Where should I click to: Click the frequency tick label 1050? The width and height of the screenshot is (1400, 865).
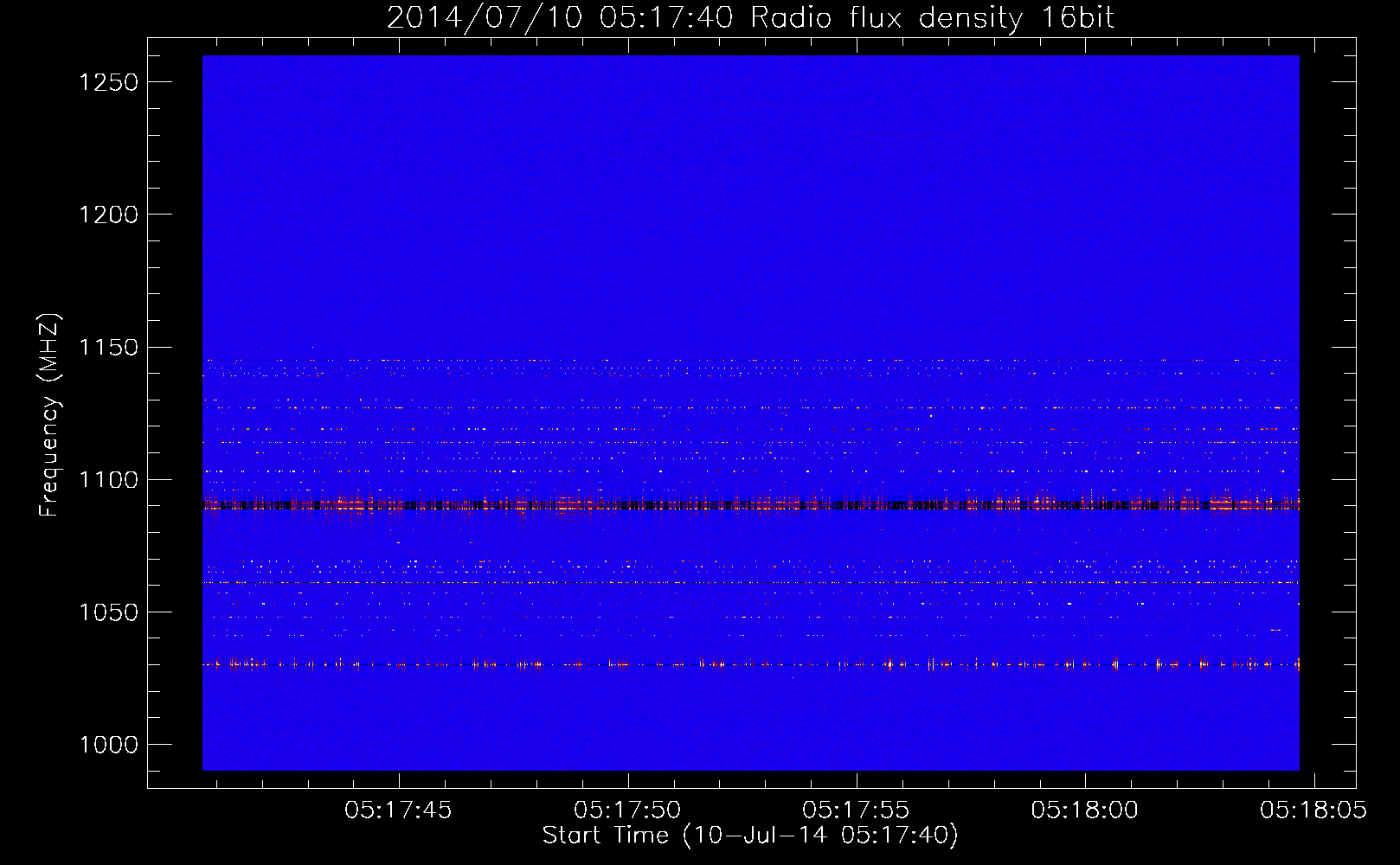point(108,612)
